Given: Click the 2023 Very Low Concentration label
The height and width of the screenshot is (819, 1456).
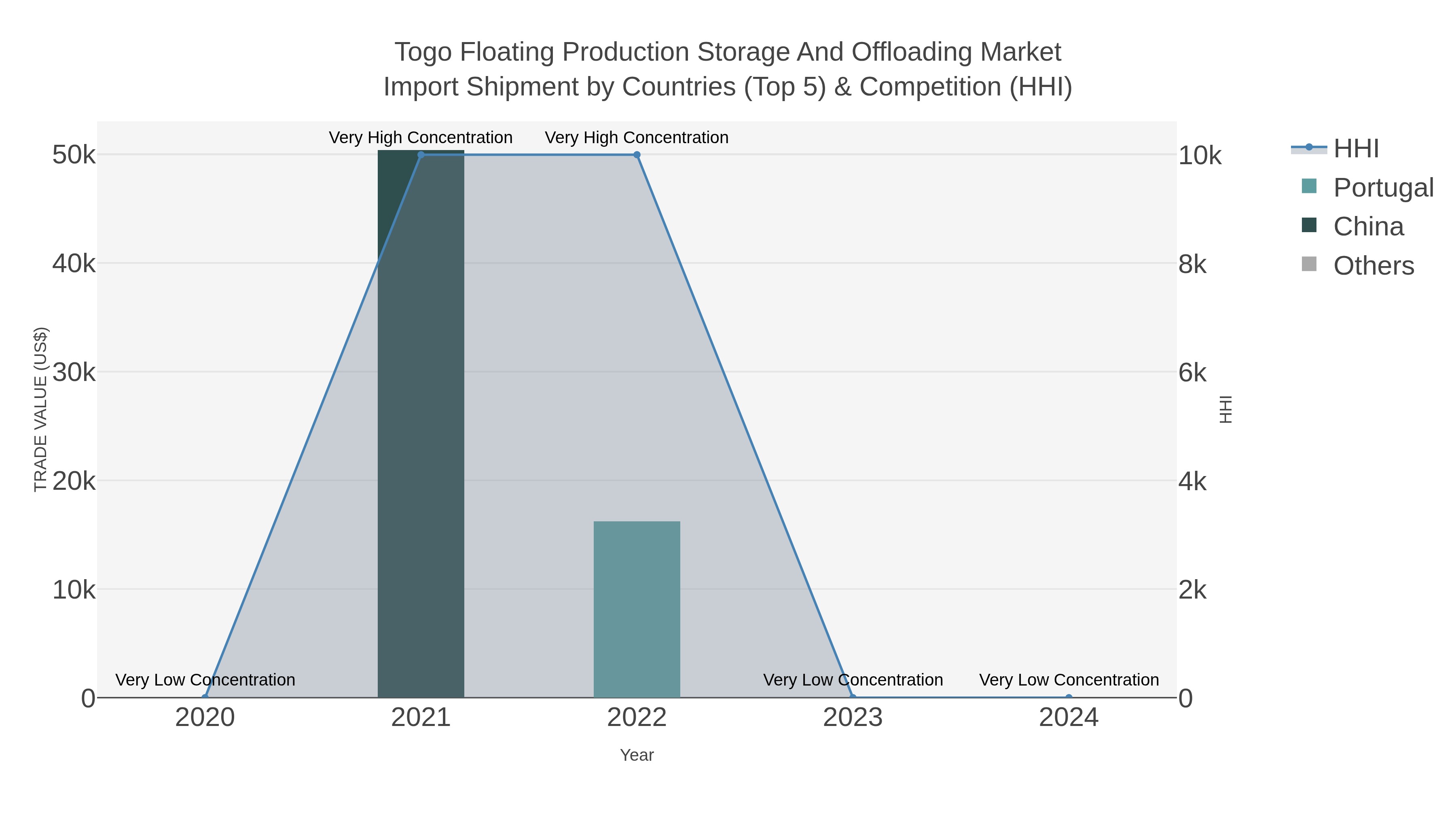Looking at the screenshot, I should click(x=853, y=679).
